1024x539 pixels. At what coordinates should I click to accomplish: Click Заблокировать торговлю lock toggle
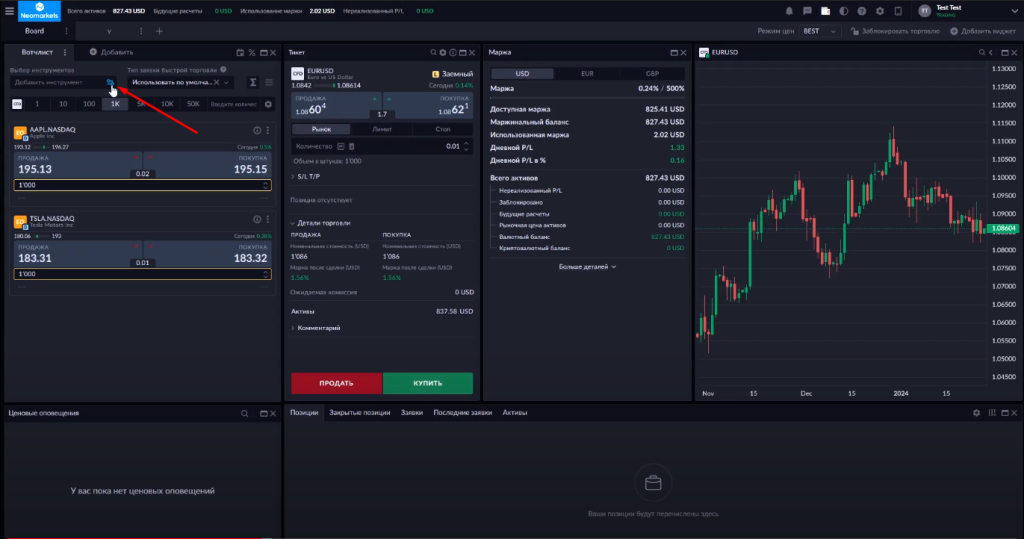[895, 31]
